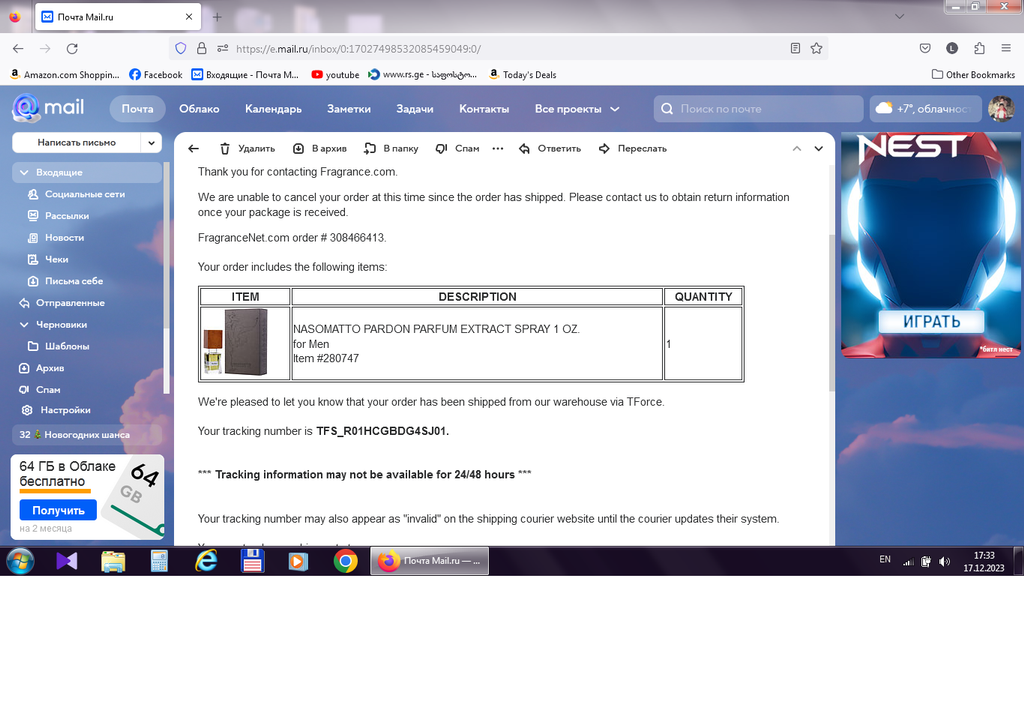Open the Facebook bookmark
This screenshot has height=717, width=1024.
pyautogui.click(x=155, y=74)
